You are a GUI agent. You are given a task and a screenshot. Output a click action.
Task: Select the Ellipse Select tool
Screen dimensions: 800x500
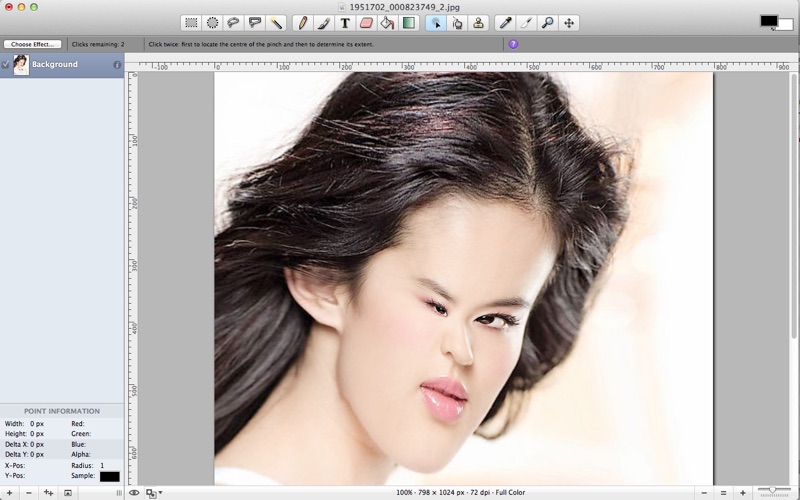[x=212, y=22]
